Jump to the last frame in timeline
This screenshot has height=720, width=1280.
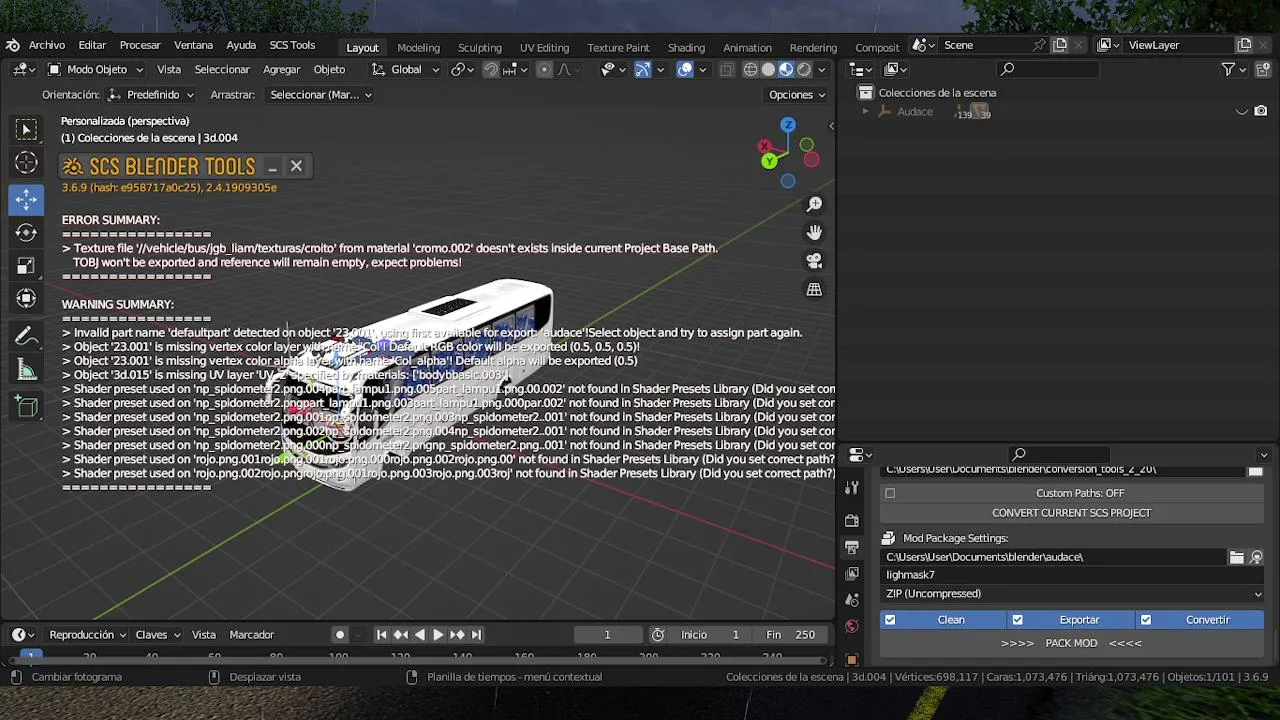(x=476, y=635)
